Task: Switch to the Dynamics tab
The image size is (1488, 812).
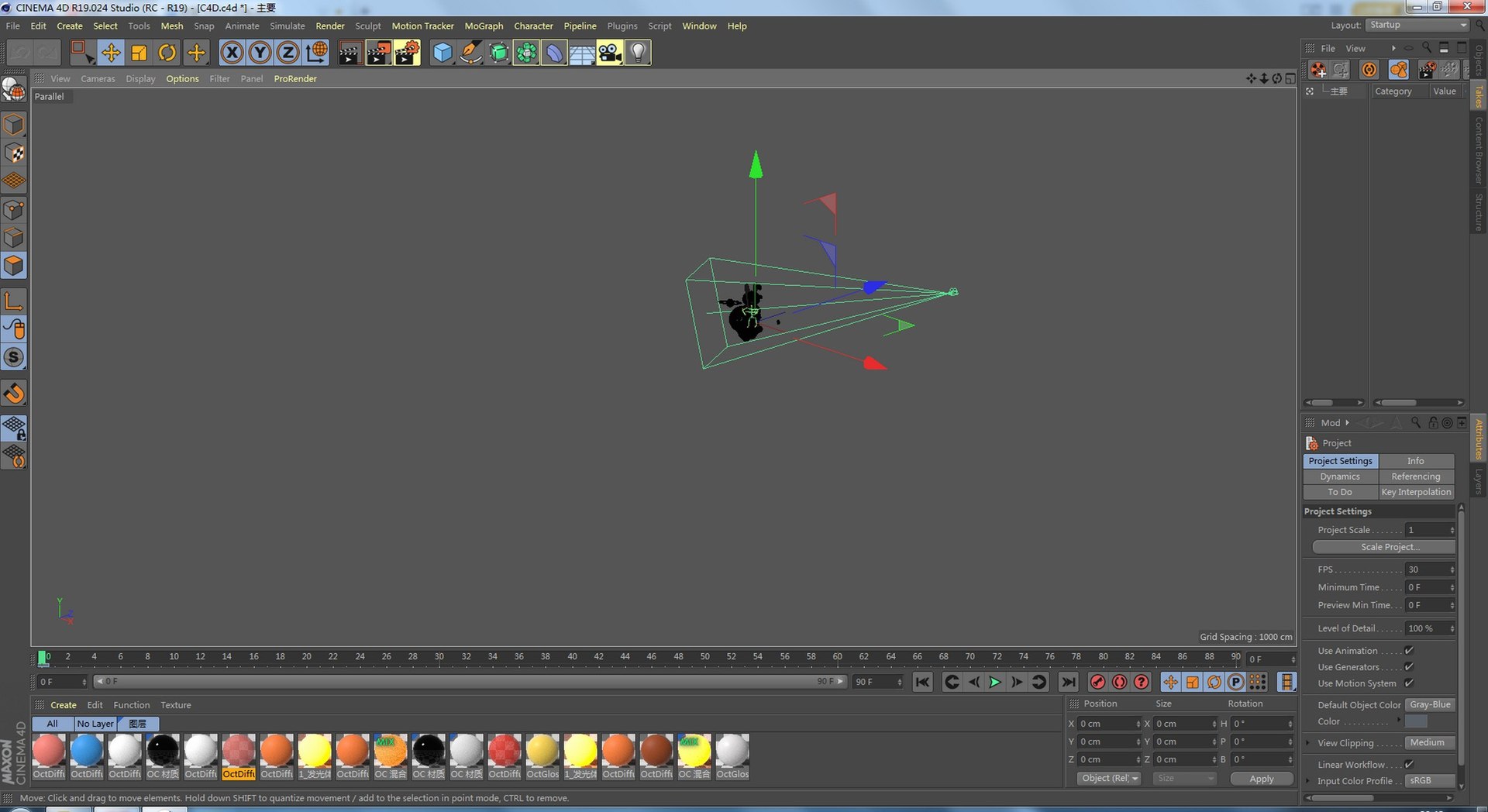Action: point(1340,477)
